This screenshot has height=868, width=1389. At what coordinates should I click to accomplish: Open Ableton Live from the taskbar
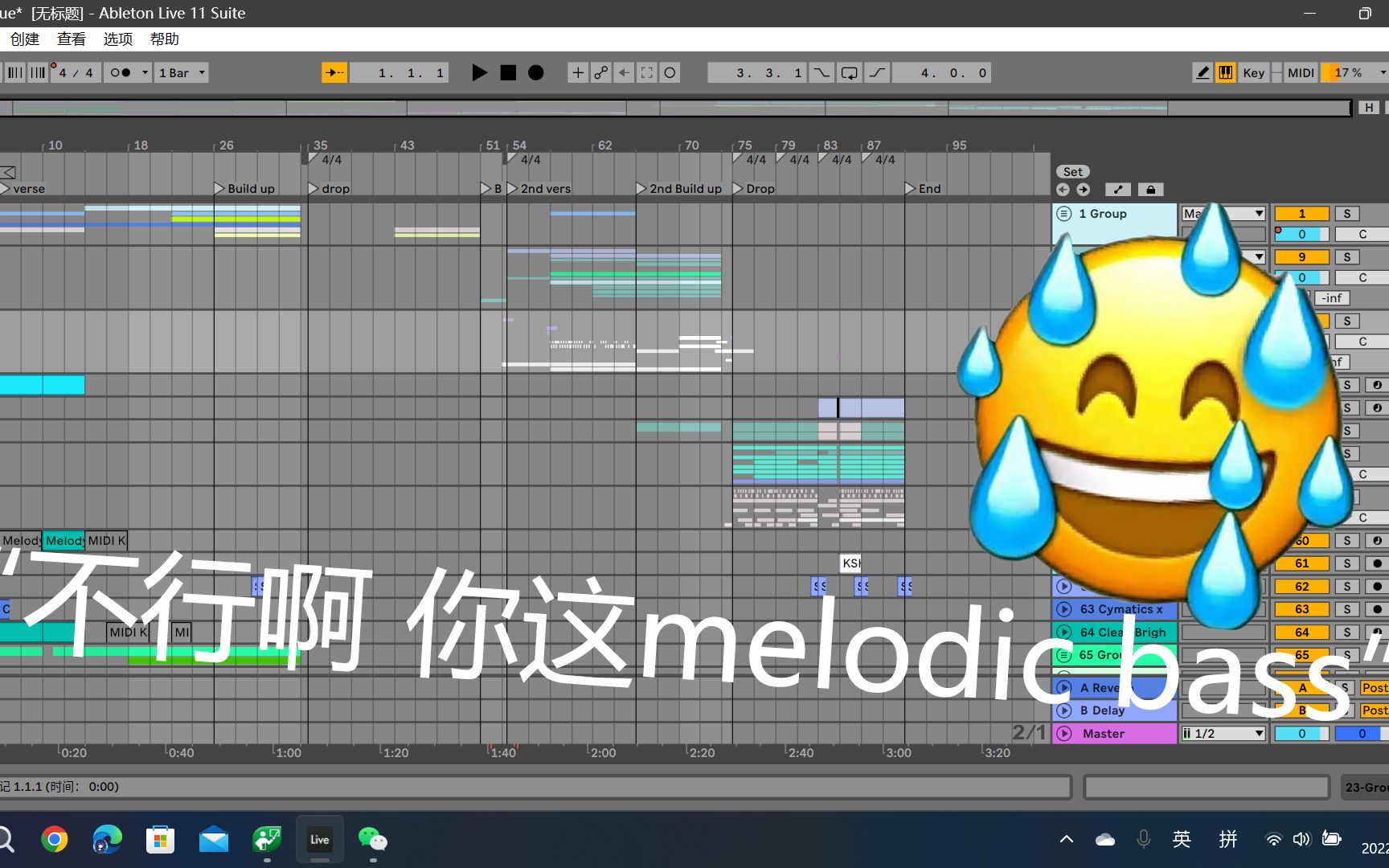point(319,839)
